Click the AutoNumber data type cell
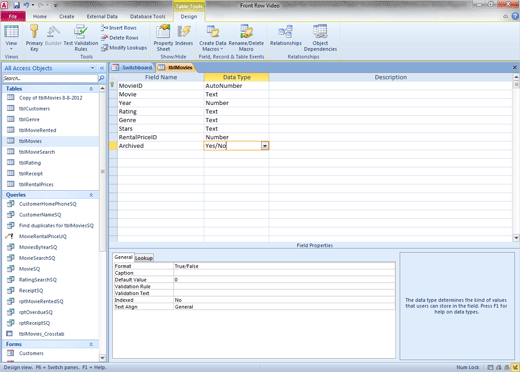Viewport: 520px width, 372px height. click(x=236, y=86)
